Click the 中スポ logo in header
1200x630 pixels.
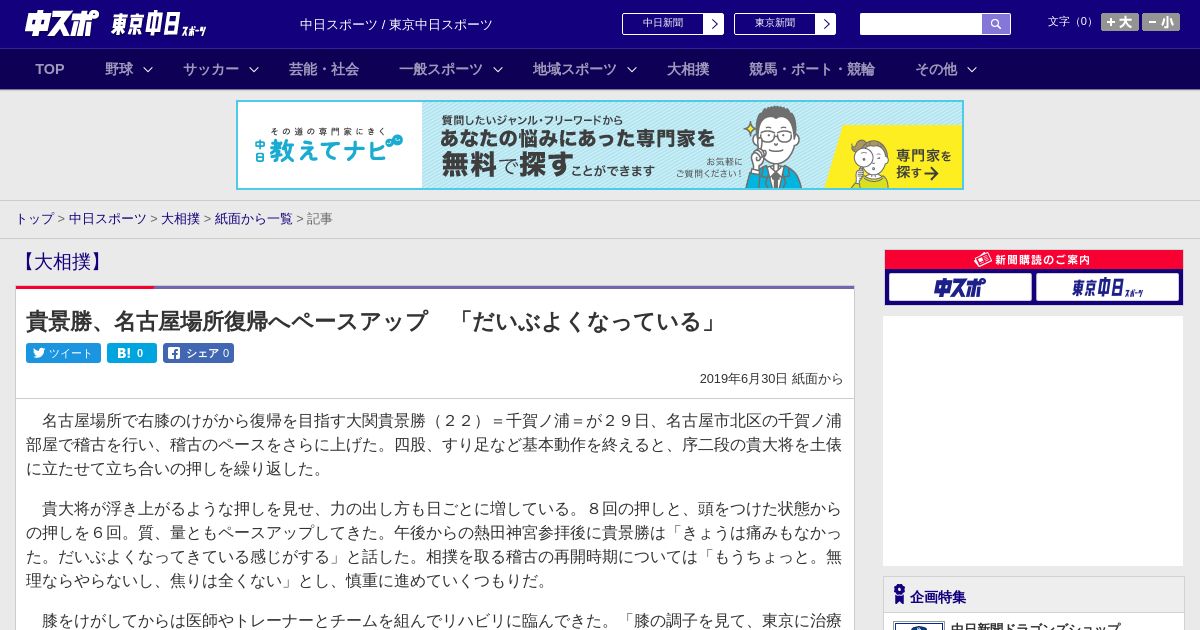coord(62,24)
